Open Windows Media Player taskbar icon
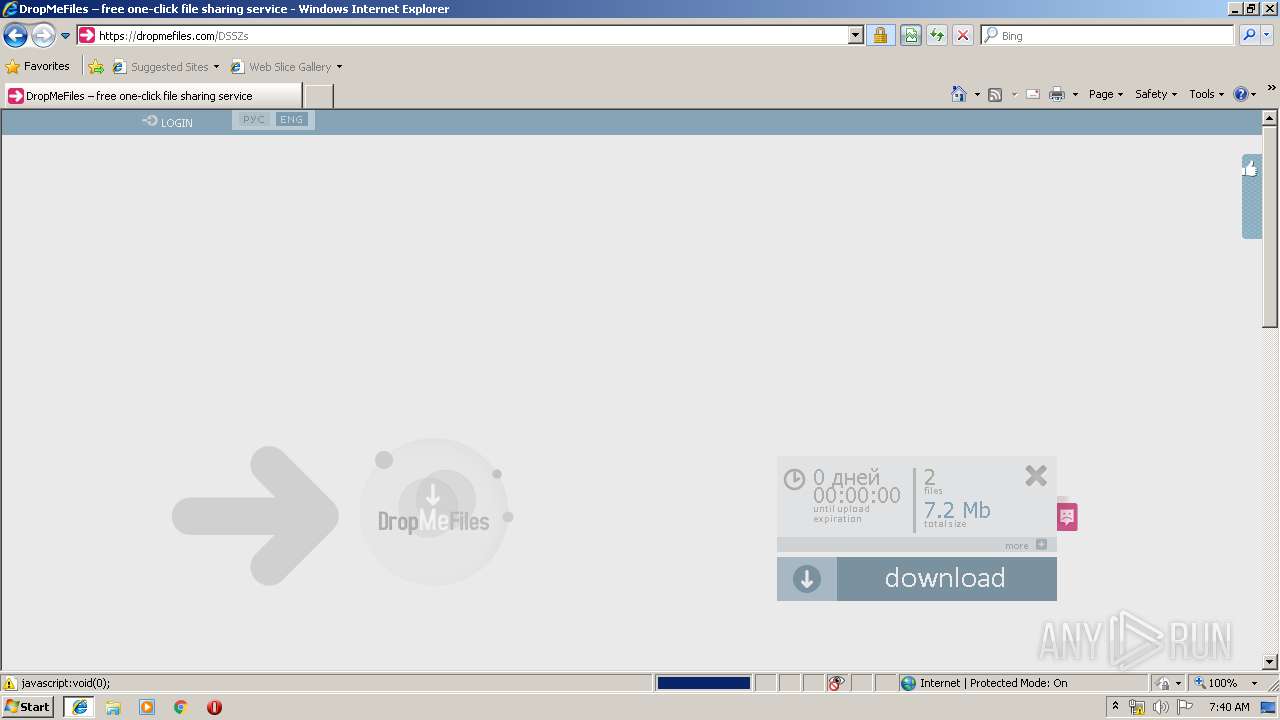The height and width of the screenshot is (720, 1280). point(147,707)
